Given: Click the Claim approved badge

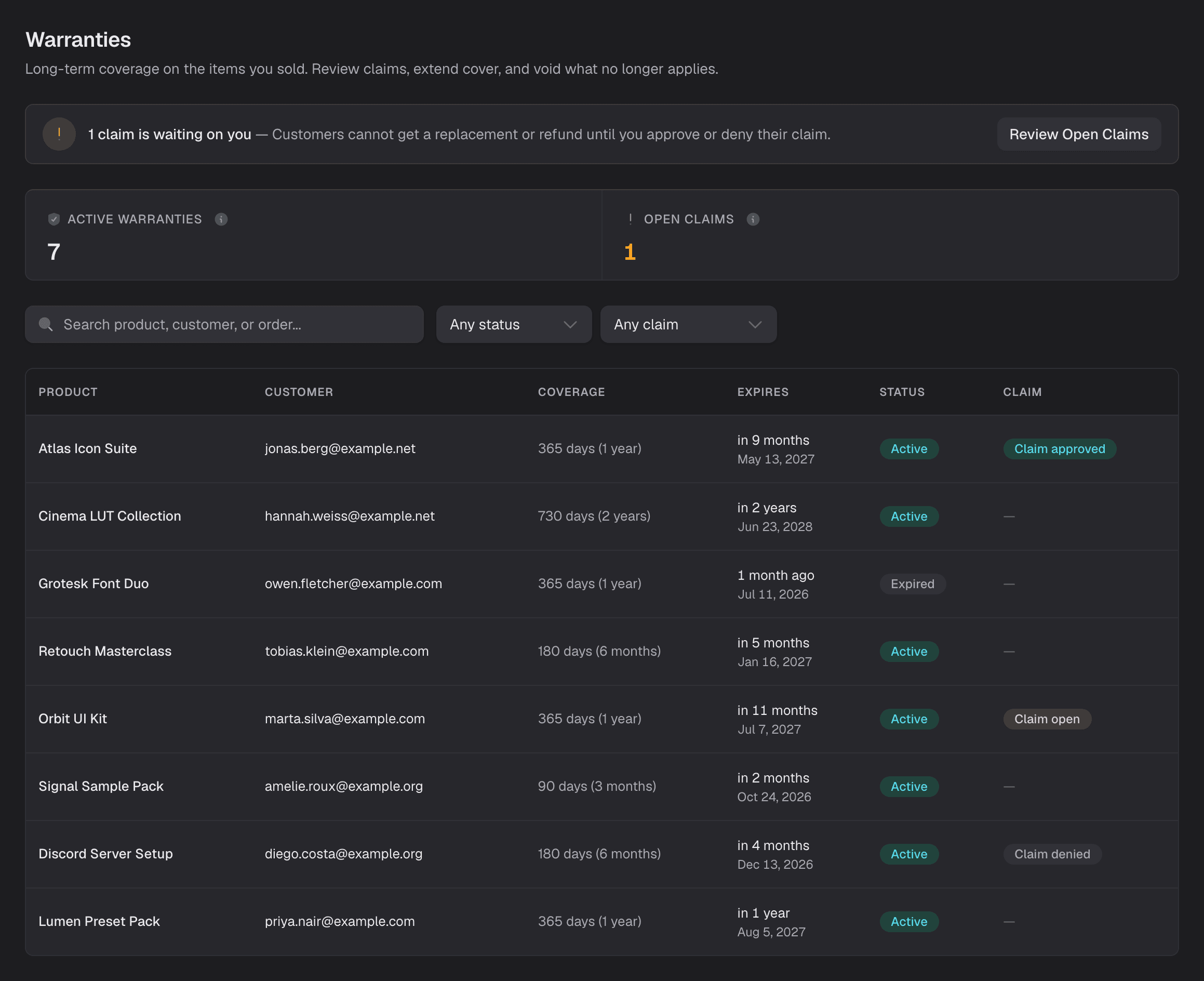Looking at the screenshot, I should (1060, 449).
